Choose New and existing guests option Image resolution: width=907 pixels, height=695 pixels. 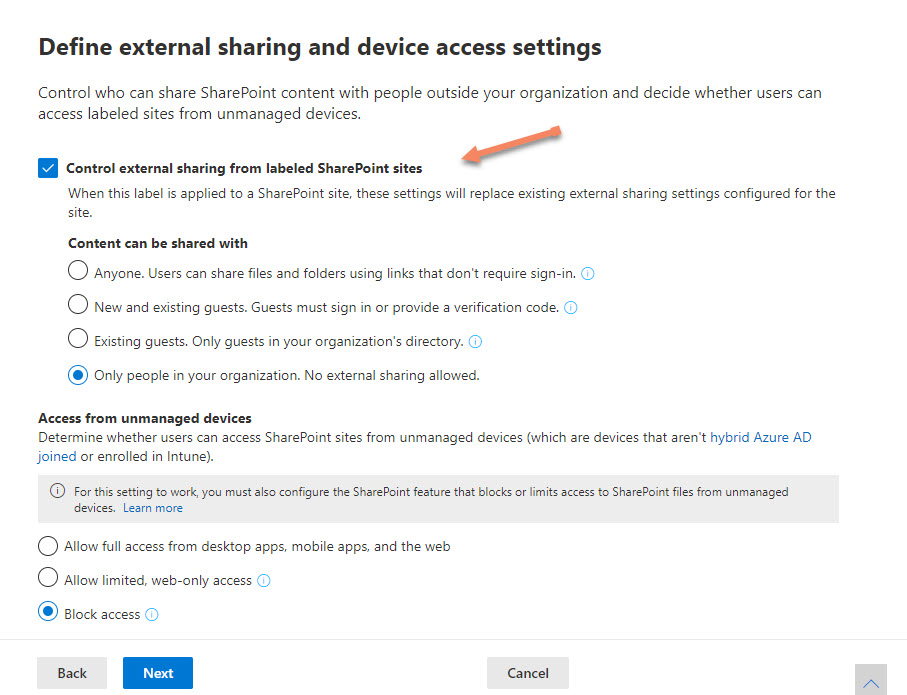coord(78,304)
